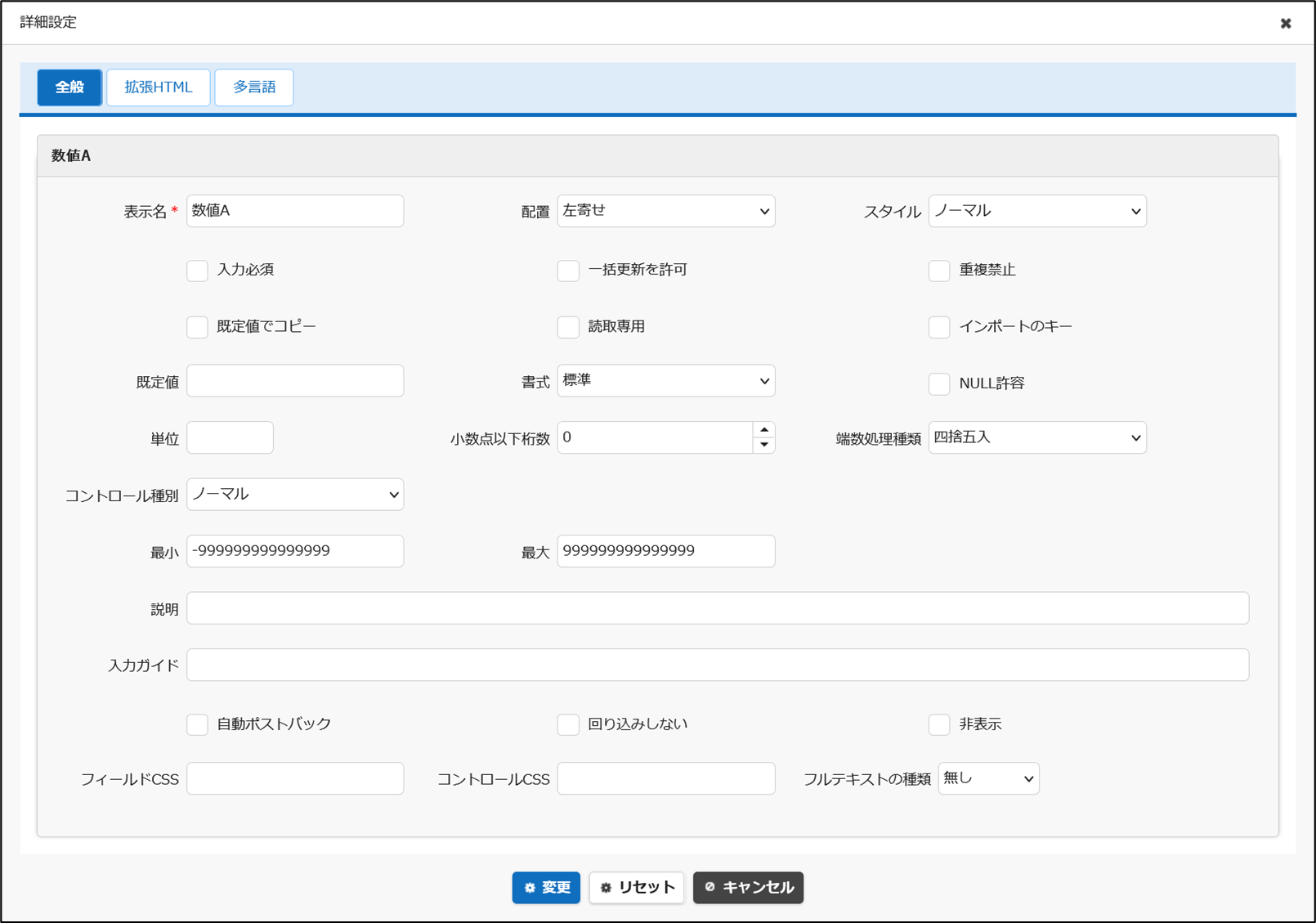Open the 多言語 tab

click(x=254, y=87)
